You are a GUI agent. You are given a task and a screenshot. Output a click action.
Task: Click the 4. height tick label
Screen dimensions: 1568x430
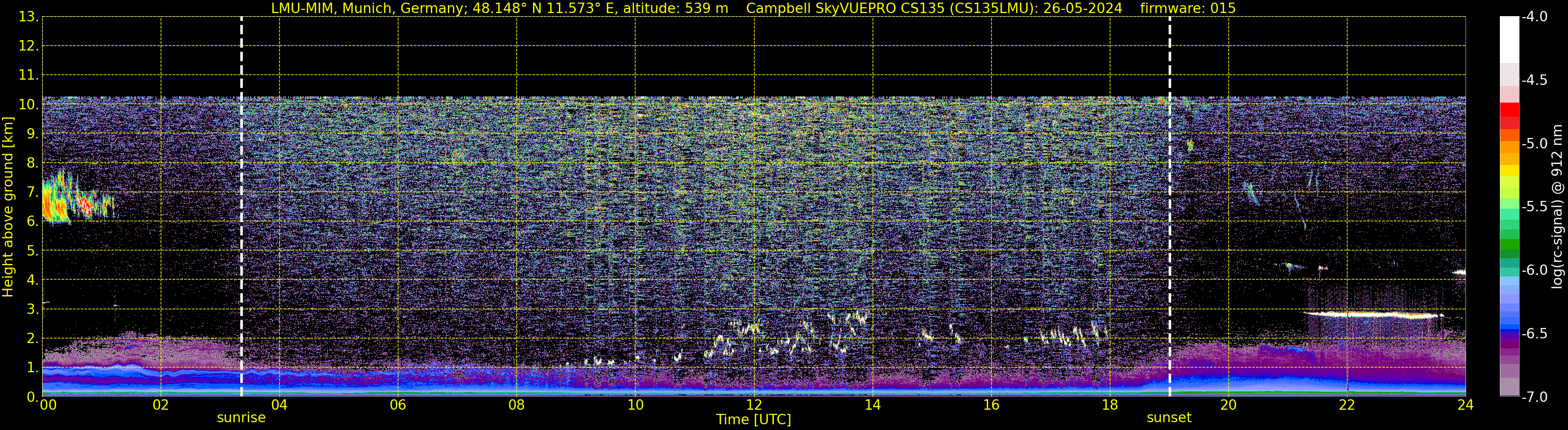[32, 280]
